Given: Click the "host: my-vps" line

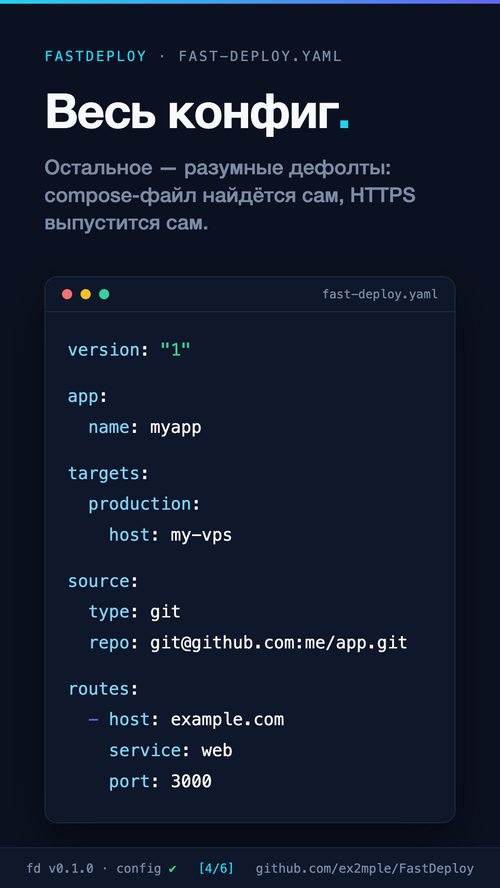Looking at the screenshot, I should coord(170,535).
